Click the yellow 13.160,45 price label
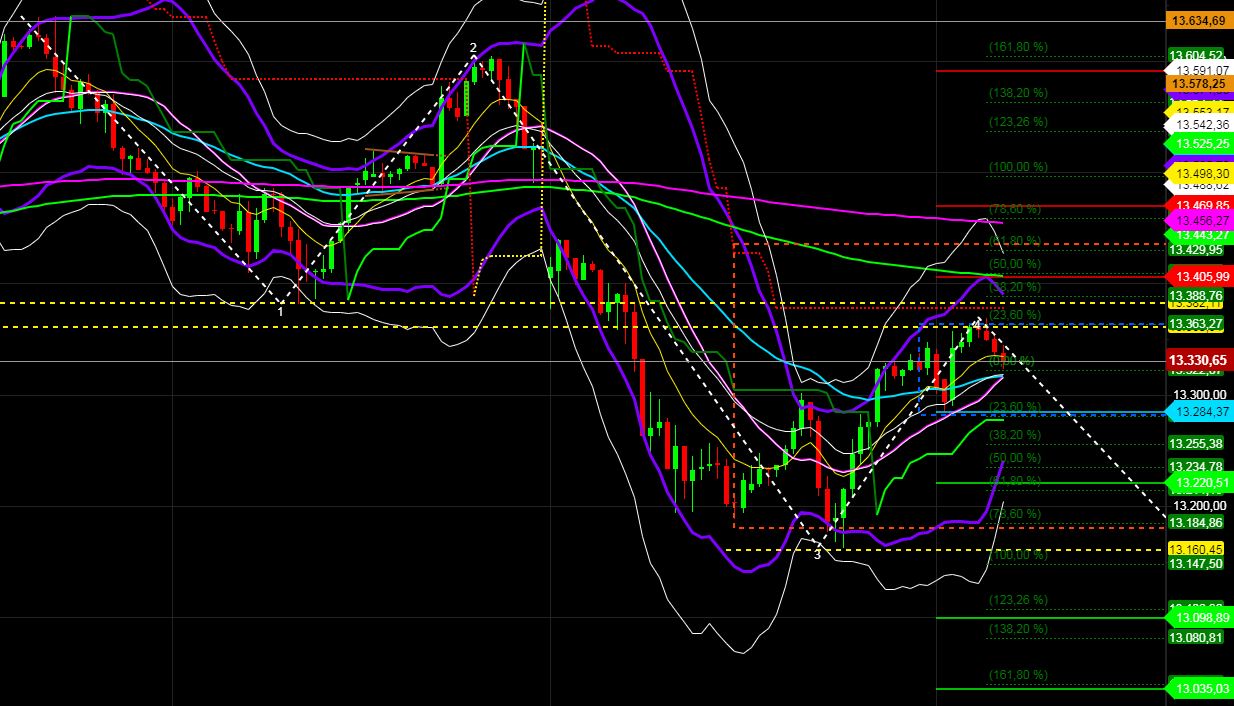Screen dimensions: 1234x706 click(1198, 549)
